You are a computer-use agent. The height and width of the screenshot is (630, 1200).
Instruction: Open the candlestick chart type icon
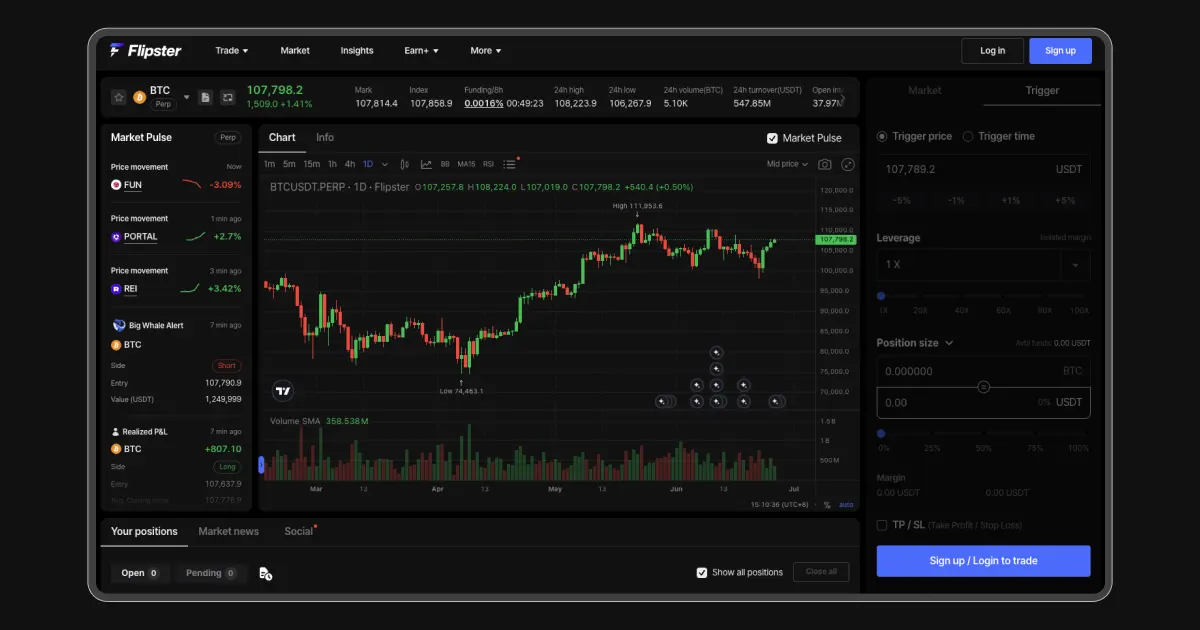(404, 164)
